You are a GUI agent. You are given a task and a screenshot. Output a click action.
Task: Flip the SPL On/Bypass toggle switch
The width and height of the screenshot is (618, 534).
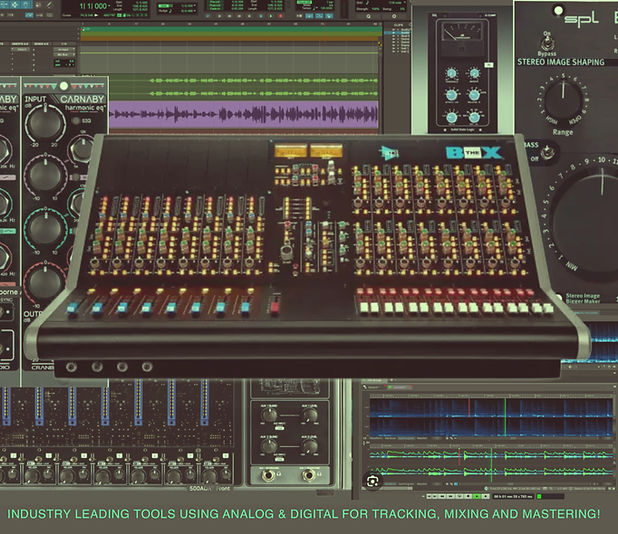[x=547, y=43]
